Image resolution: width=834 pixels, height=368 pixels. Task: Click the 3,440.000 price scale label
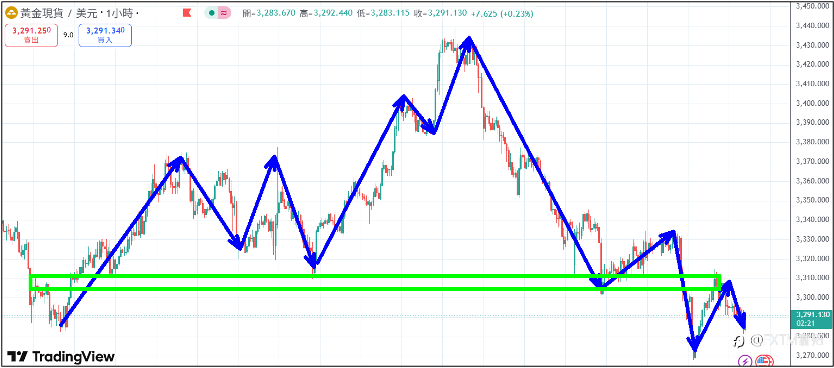(x=812, y=26)
